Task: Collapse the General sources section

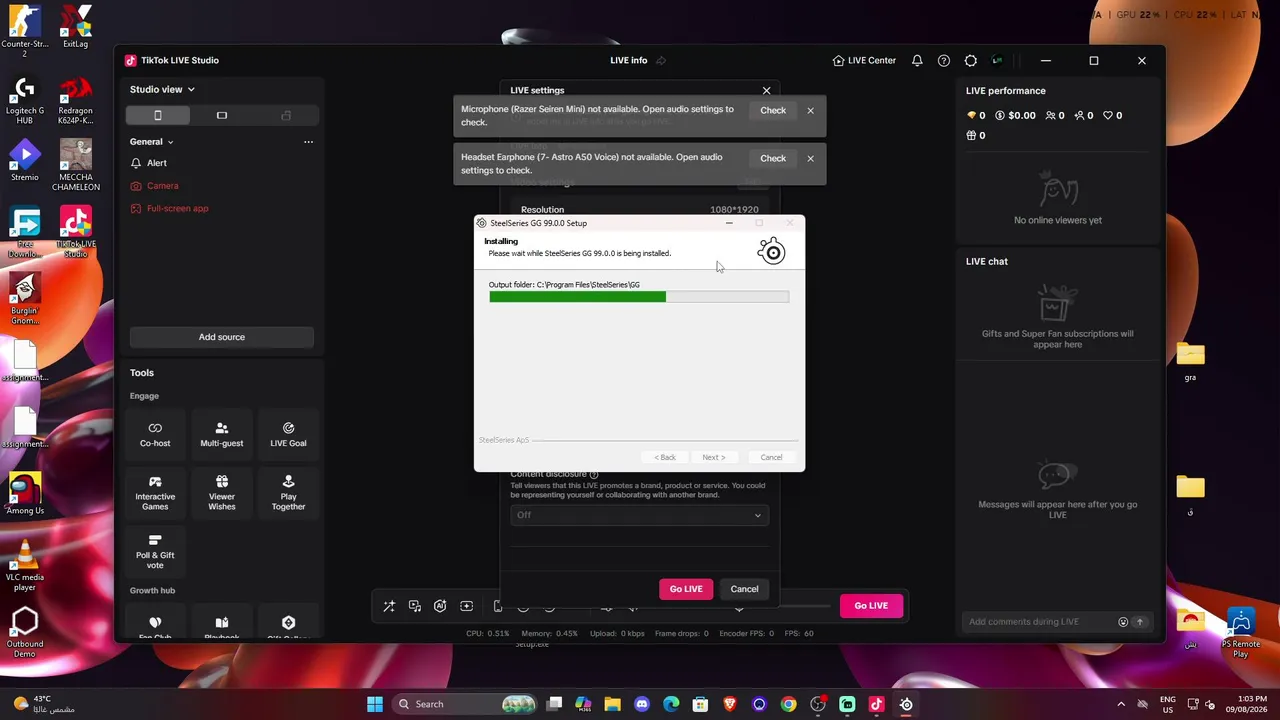Action: (152, 142)
